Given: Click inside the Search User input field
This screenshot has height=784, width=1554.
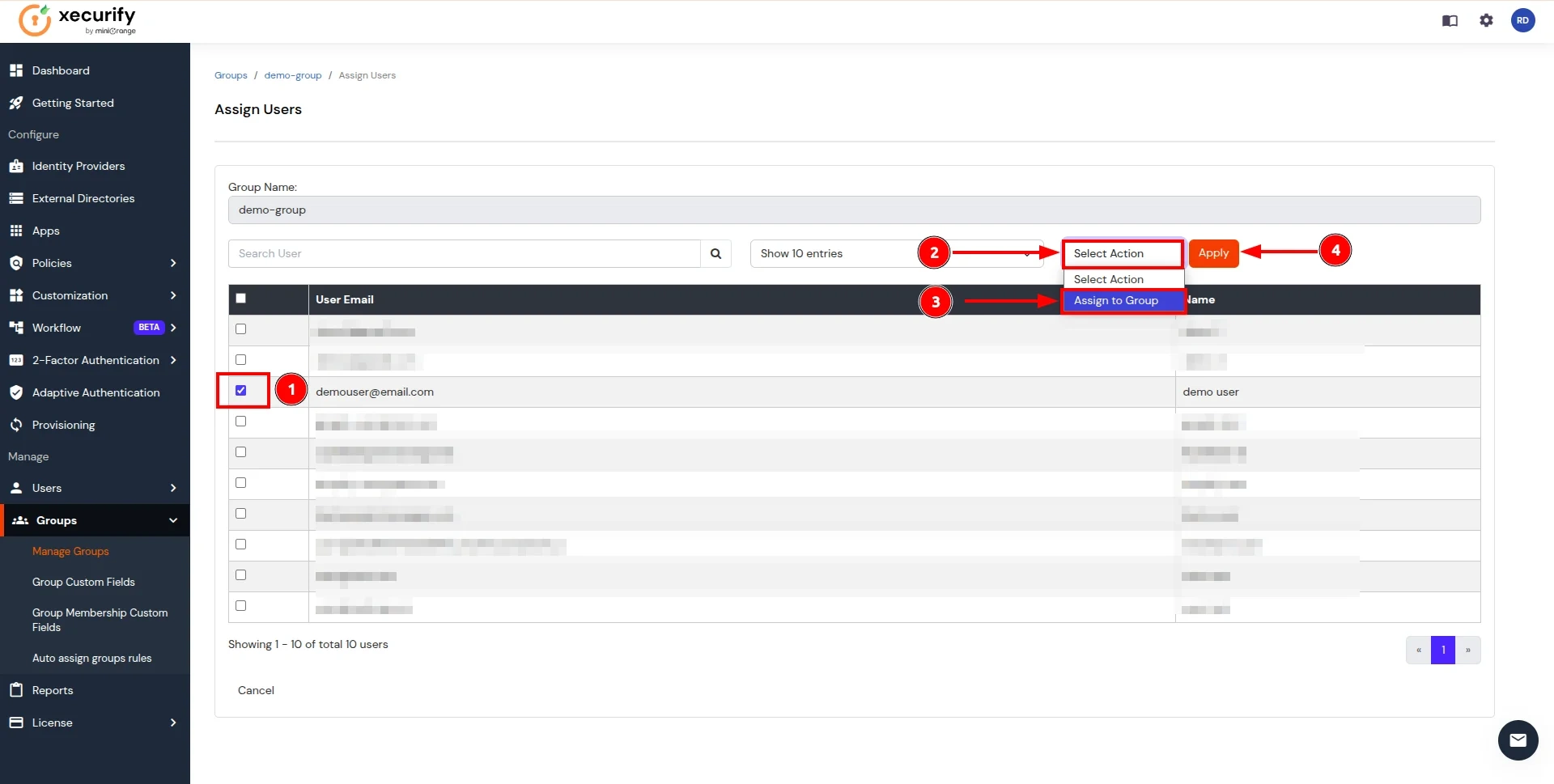Looking at the screenshot, I should pos(464,253).
